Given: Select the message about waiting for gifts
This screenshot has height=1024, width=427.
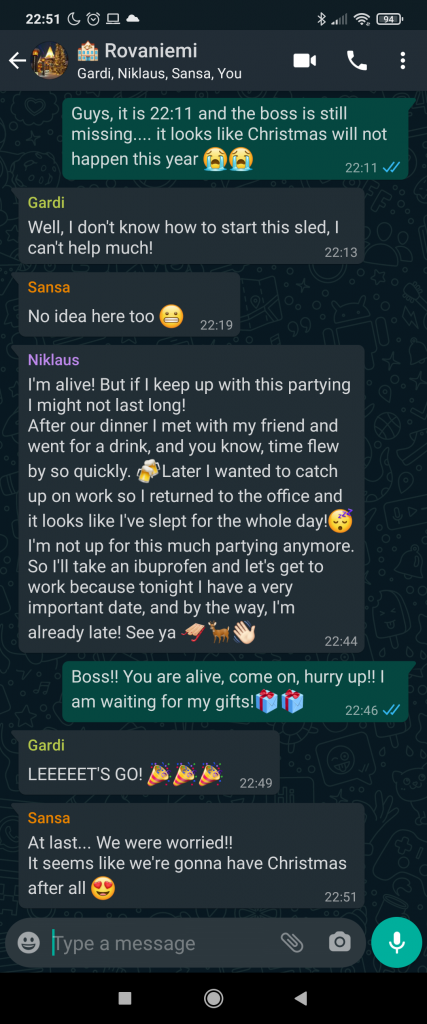Looking at the screenshot, I should point(235,691).
